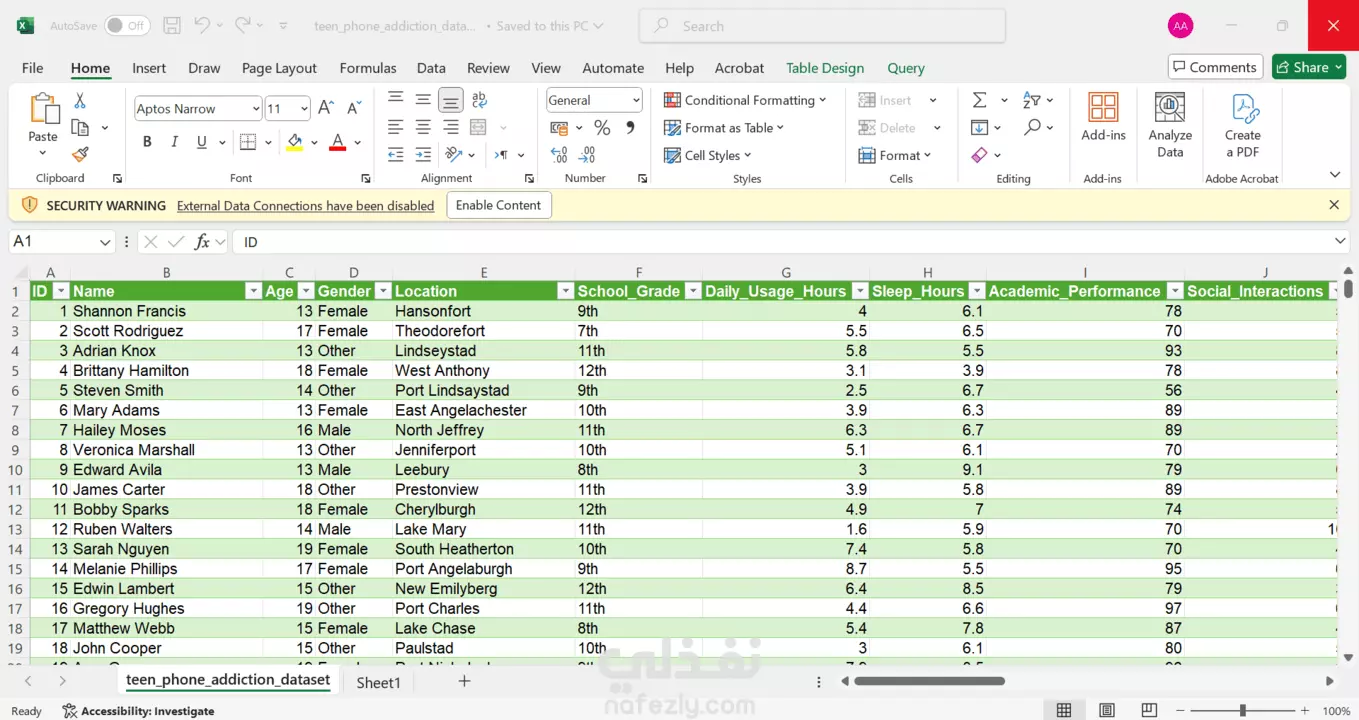Apply the red font color
This screenshot has width=1359, height=720.
click(x=338, y=142)
